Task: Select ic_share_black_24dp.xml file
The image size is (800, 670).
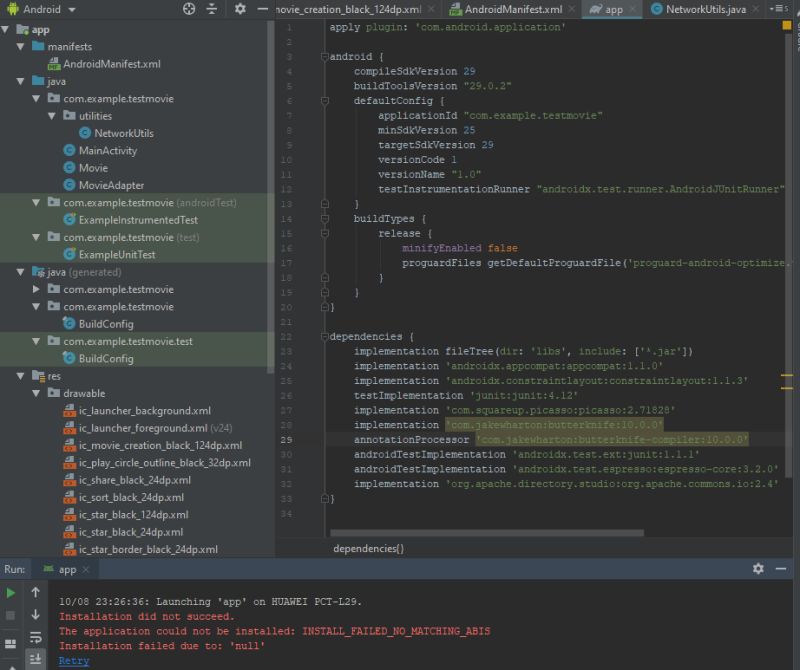Action: [127, 481]
